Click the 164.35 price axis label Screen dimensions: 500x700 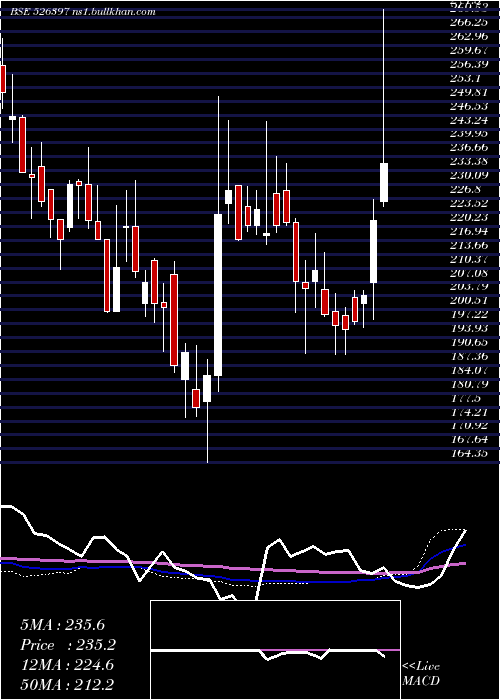(468, 454)
